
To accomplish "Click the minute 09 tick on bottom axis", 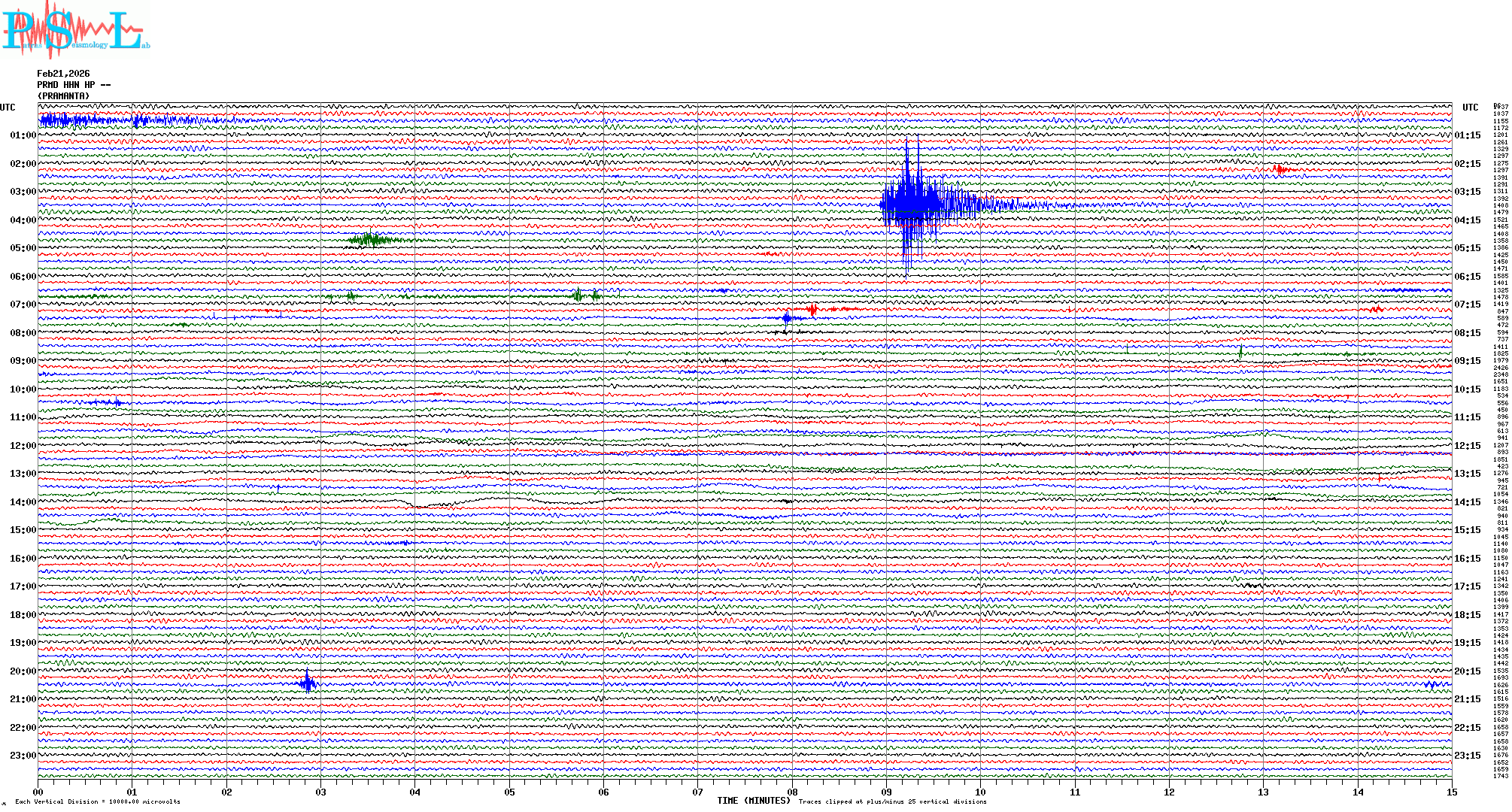I will pyautogui.click(x=886, y=792).
